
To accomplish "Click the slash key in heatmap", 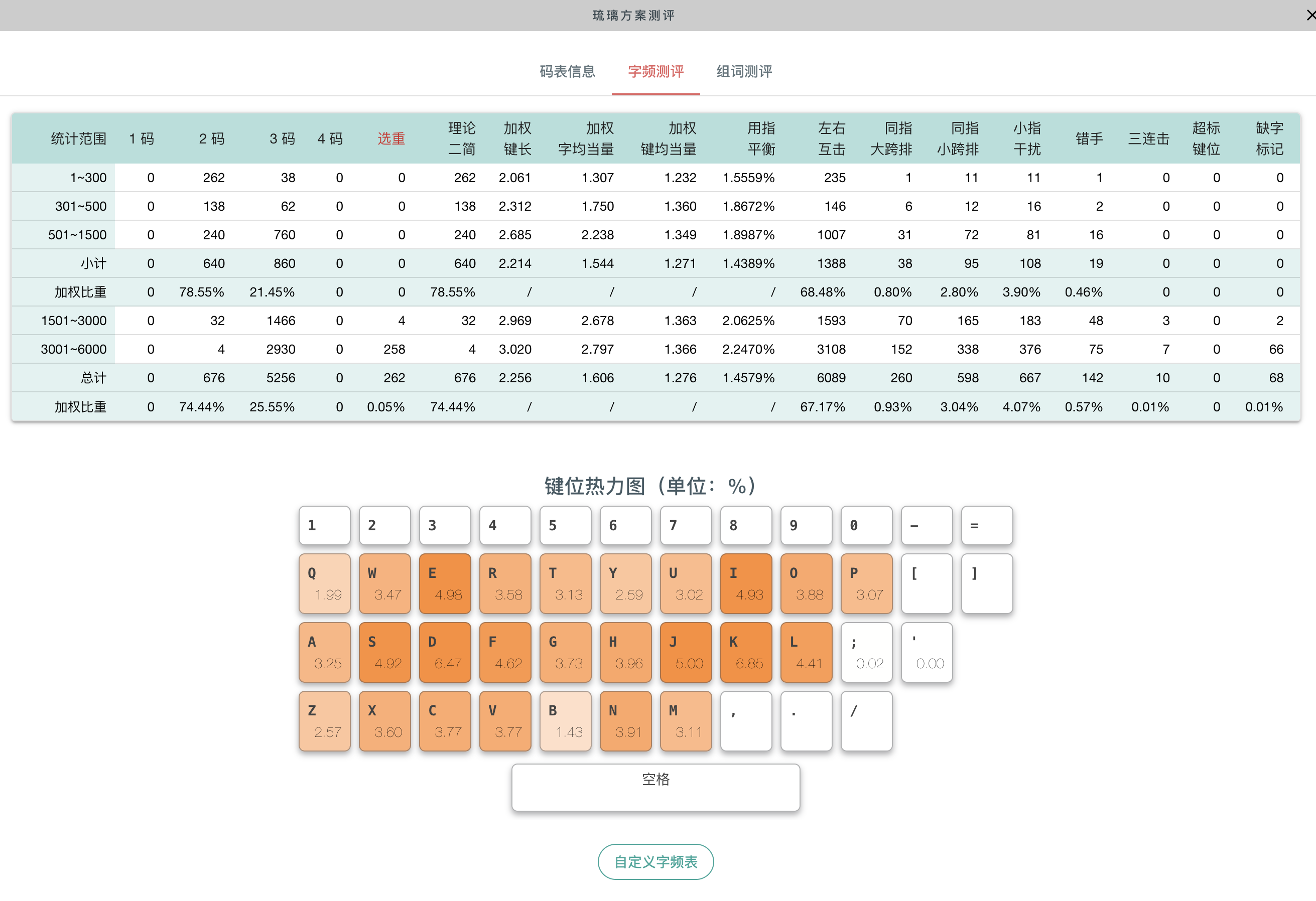I will coord(866,720).
